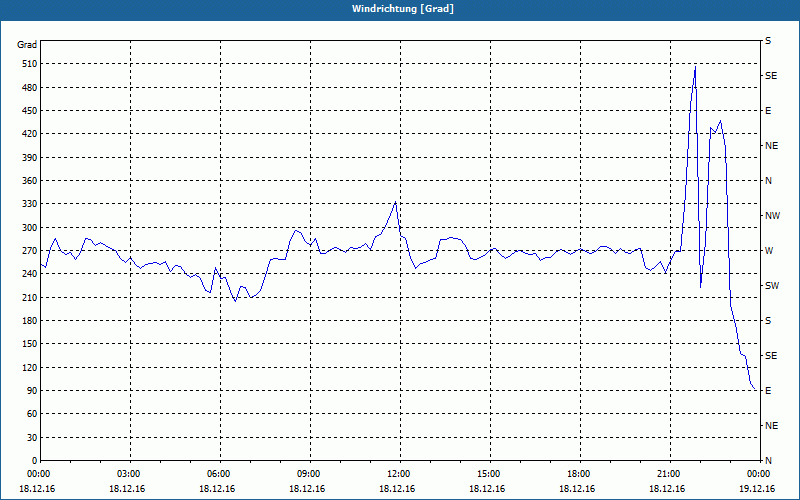Click the 330 degree axis label
Image resolution: width=800 pixels, height=500 pixels.
click(x=30, y=204)
